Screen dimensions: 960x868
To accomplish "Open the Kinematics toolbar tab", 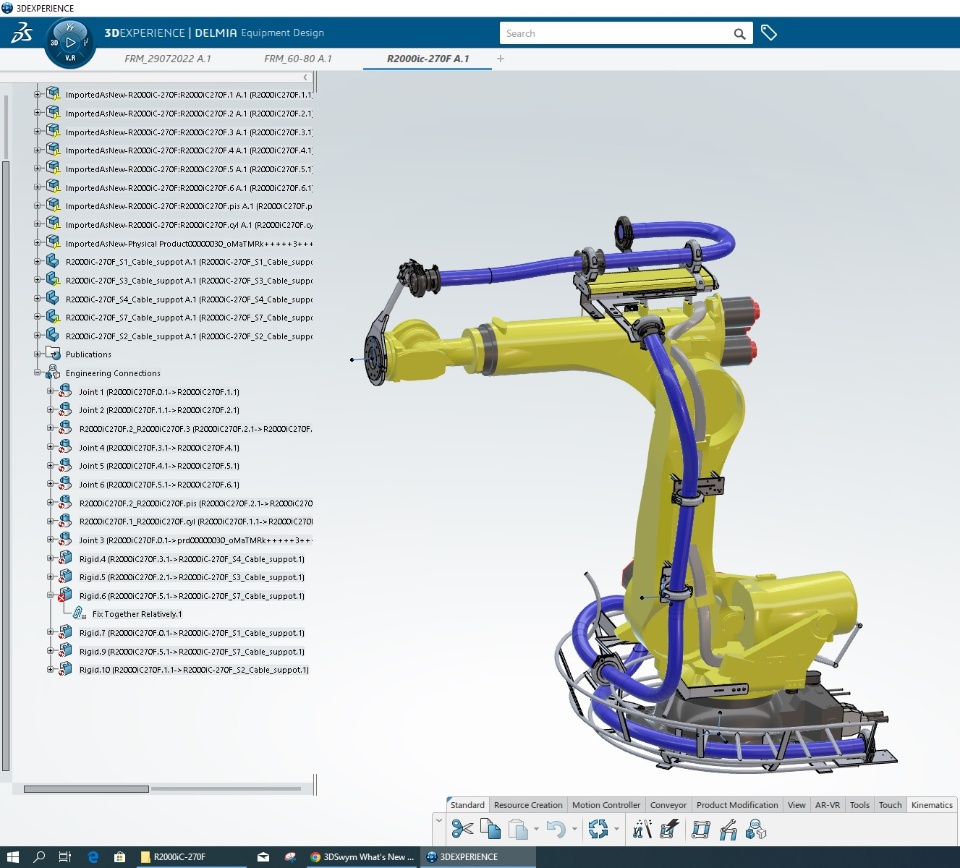I will 931,805.
